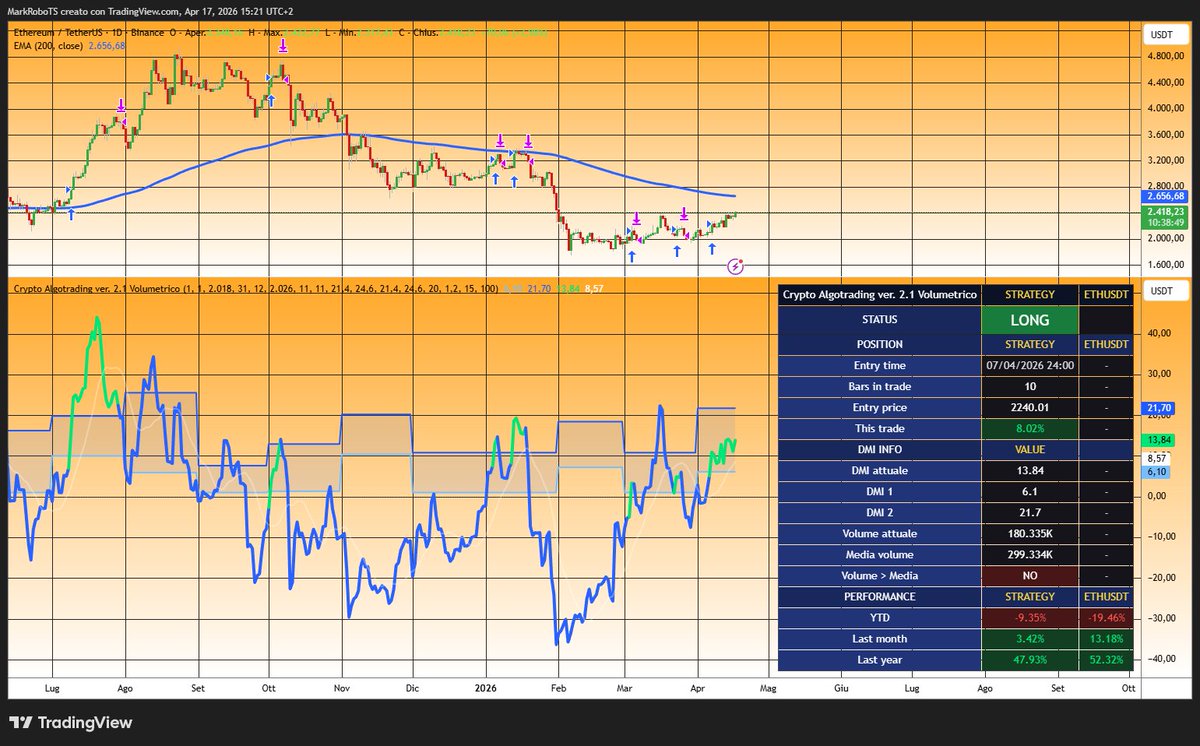1200x746 pixels.
Task: Click the Last year ETHUSDT value 52.32%
Action: pyautogui.click(x=1107, y=660)
